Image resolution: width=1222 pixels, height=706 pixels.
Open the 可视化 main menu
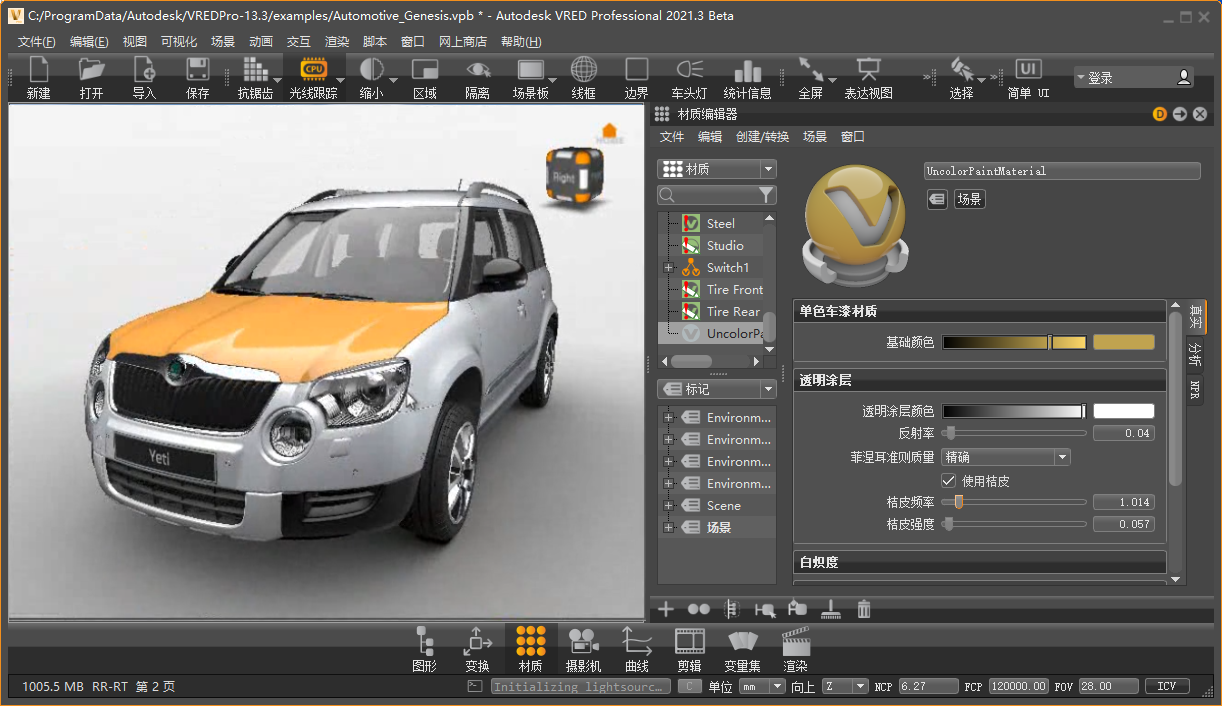tap(179, 41)
